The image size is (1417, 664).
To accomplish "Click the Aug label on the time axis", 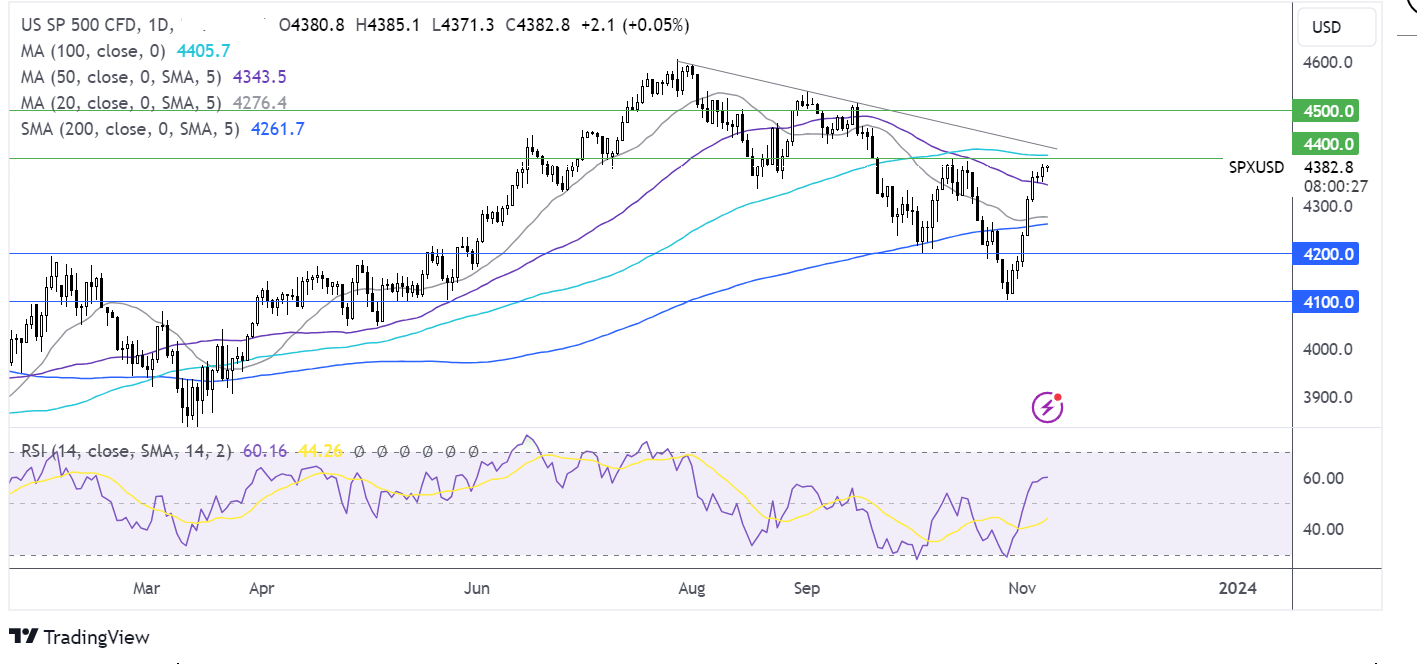I will tap(691, 589).
